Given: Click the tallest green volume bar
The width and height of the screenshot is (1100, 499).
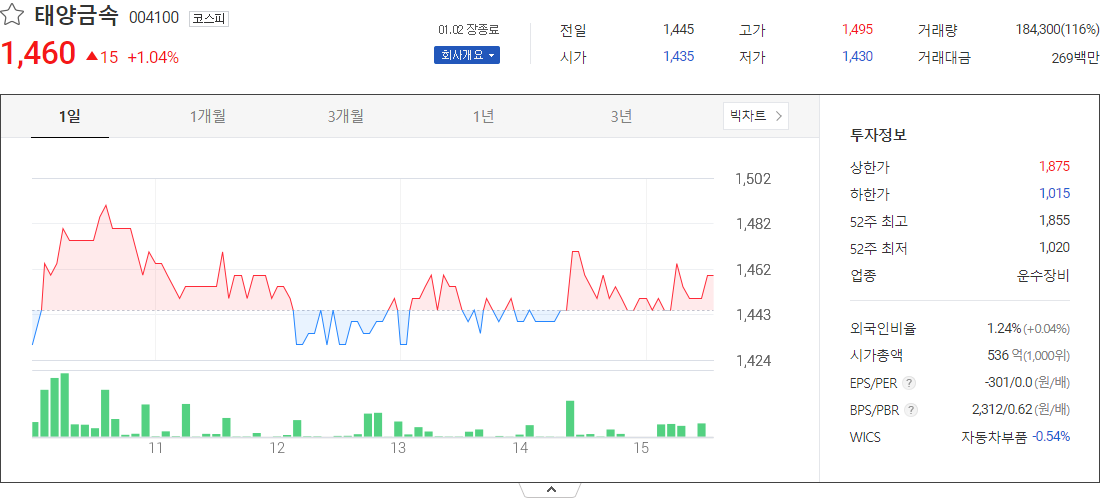Looking at the screenshot, I should [65, 406].
